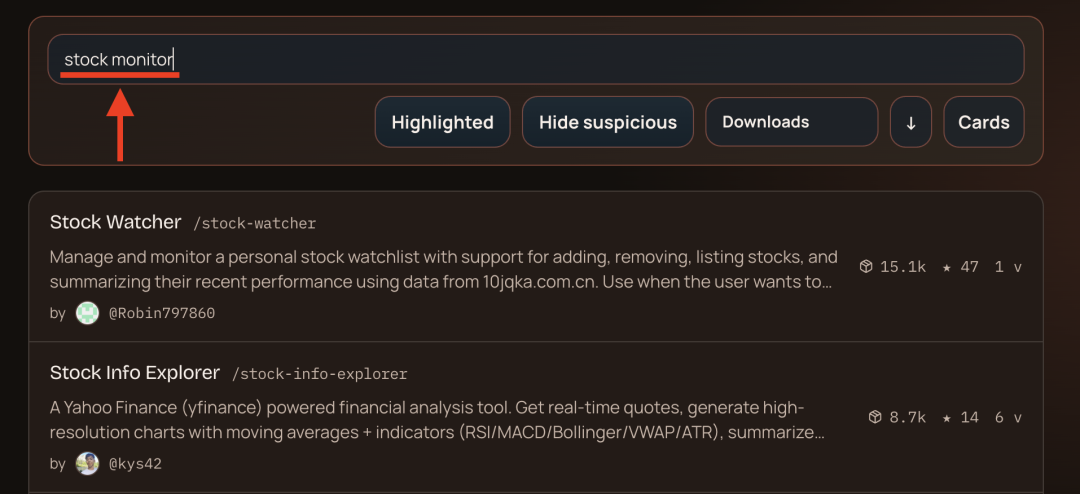Viewport: 1080px width, 494px height.
Task: Click the /stock-watcher slug text
Action: coord(254,224)
